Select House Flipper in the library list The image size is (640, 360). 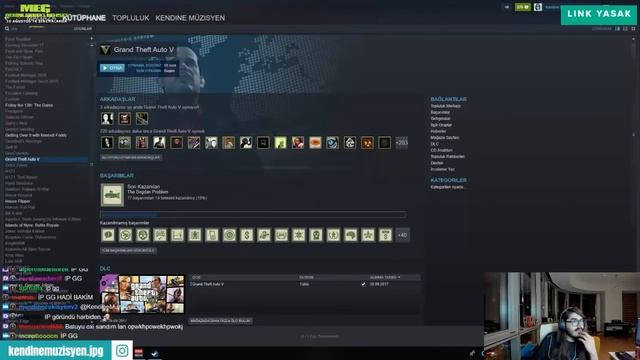click(x=18, y=201)
